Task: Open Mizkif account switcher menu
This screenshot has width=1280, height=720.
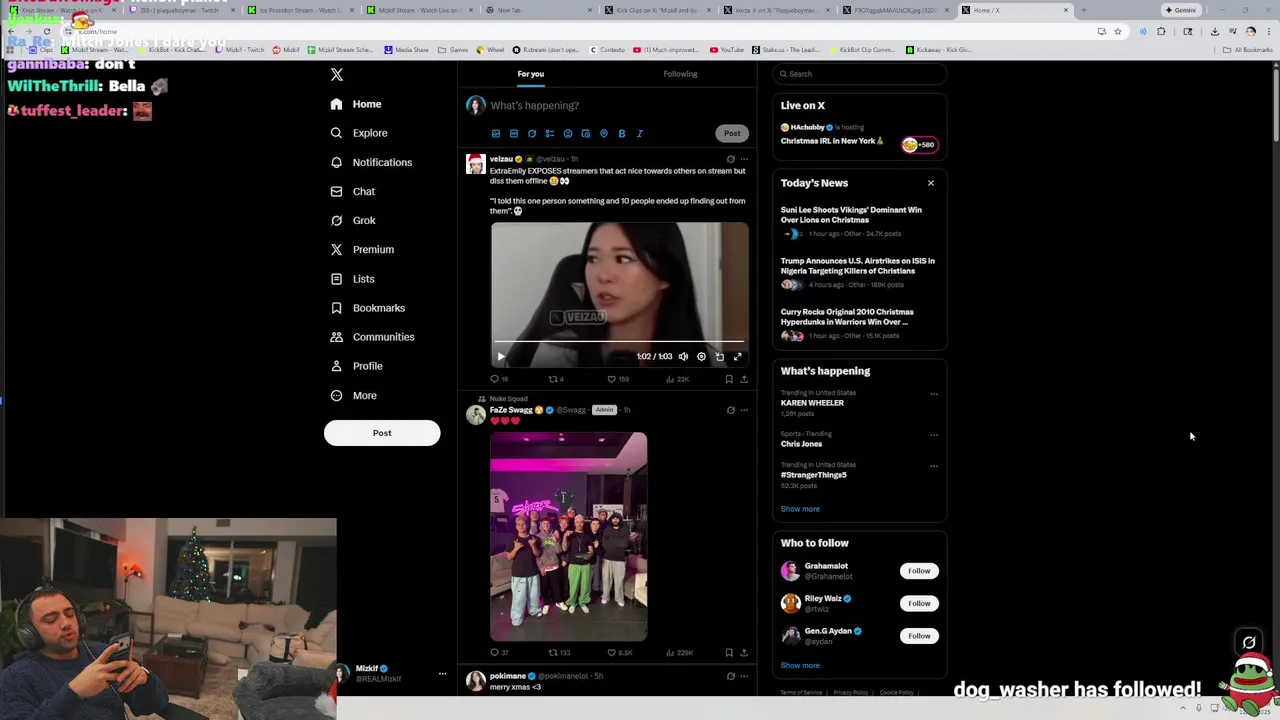Action: tap(442, 674)
